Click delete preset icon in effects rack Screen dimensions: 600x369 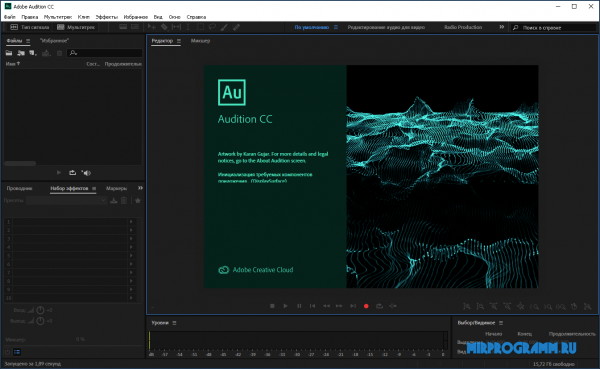tap(124, 200)
